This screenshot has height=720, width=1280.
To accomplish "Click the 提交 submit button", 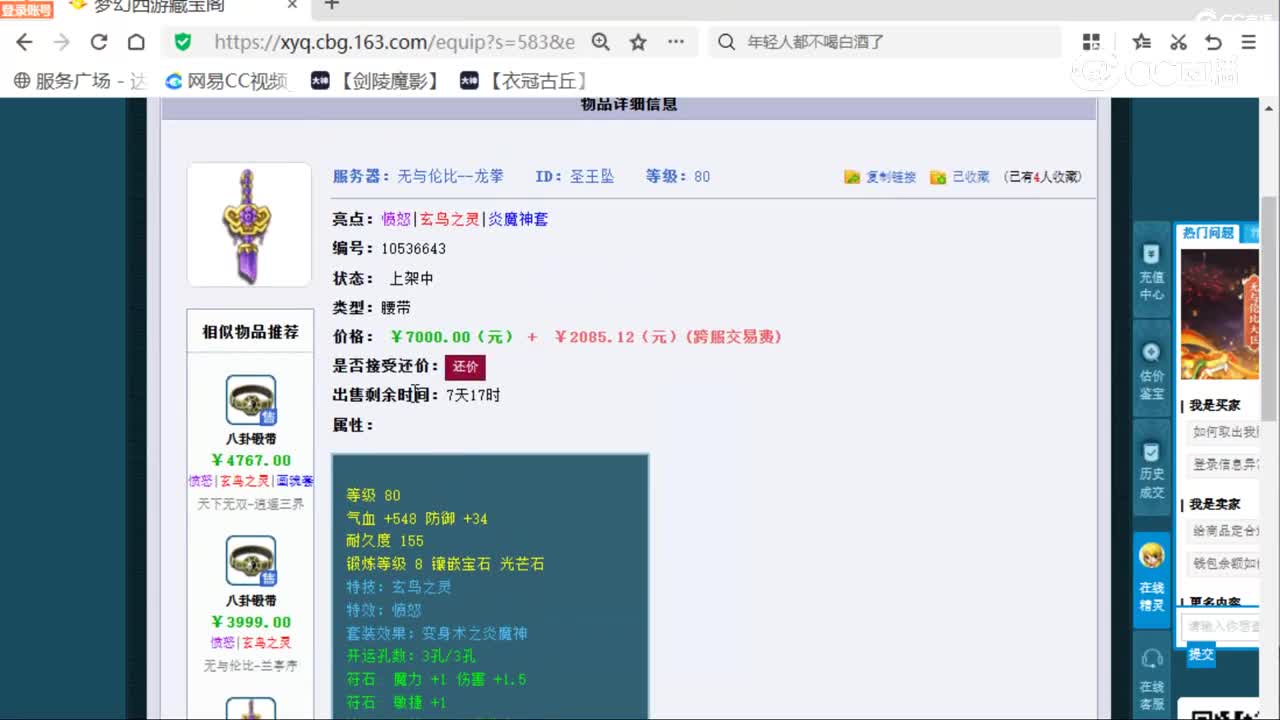I will (x=1201, y=654).
